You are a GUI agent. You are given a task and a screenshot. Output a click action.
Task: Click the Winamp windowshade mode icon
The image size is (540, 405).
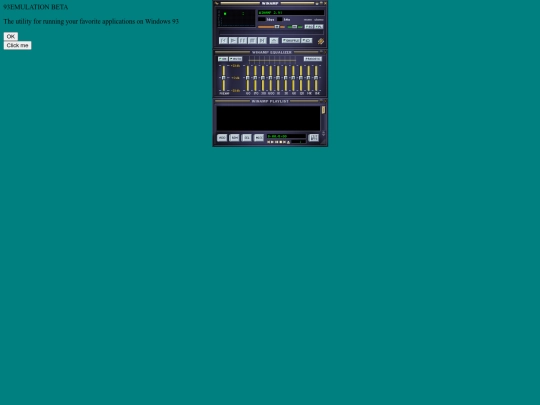point(321,3)
